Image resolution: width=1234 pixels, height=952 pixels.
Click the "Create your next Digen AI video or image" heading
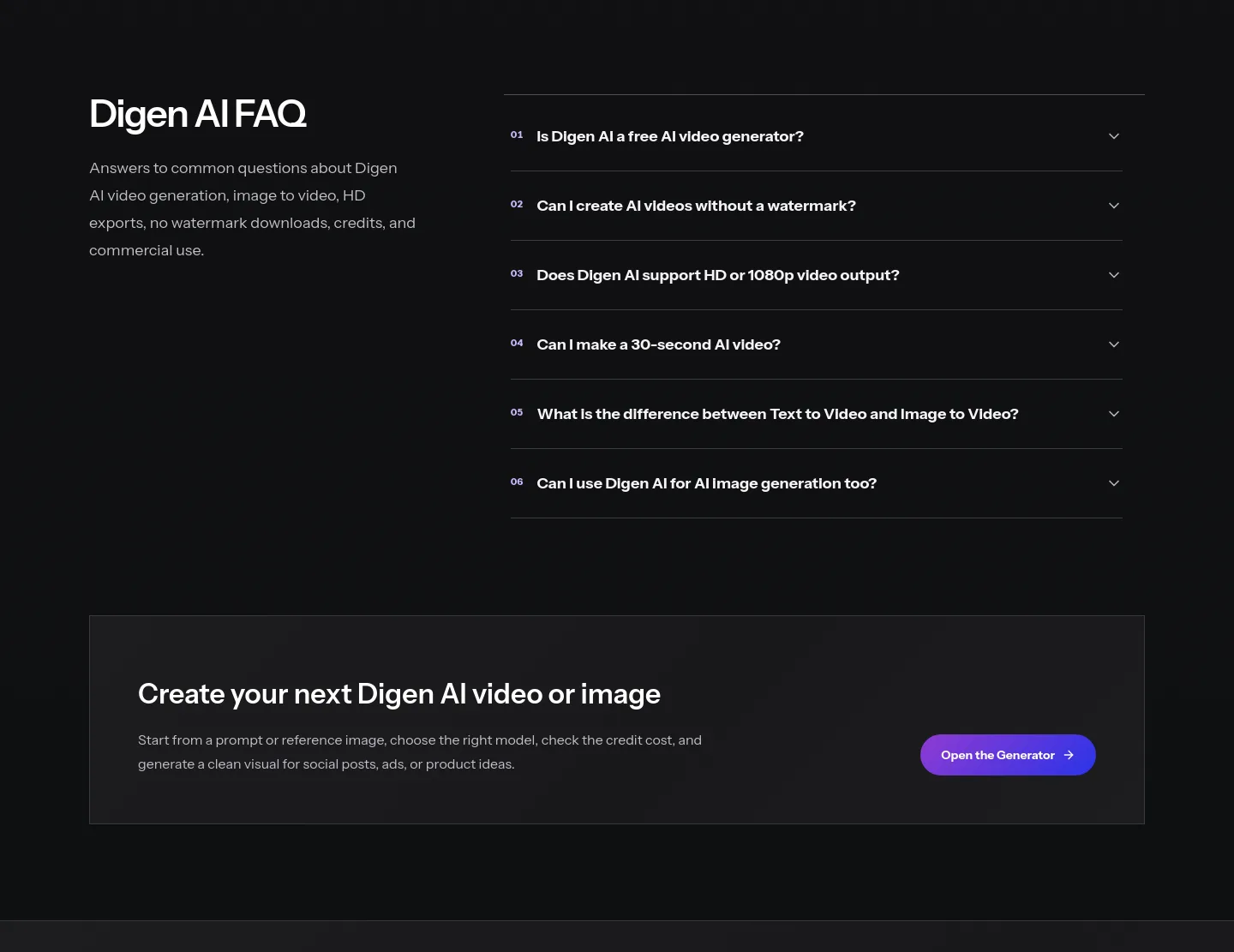pos(399,694)
